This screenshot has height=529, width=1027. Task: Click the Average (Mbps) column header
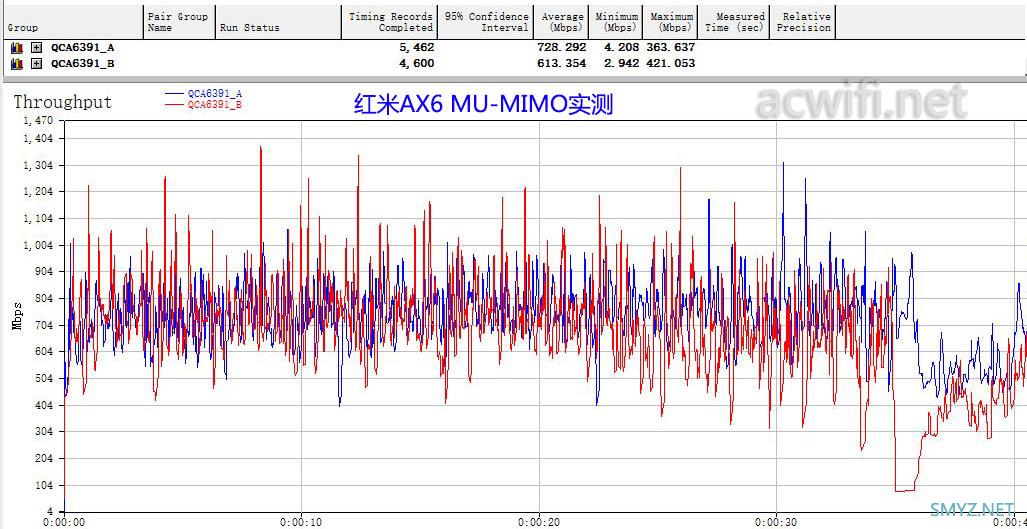(x=563, y=22)
